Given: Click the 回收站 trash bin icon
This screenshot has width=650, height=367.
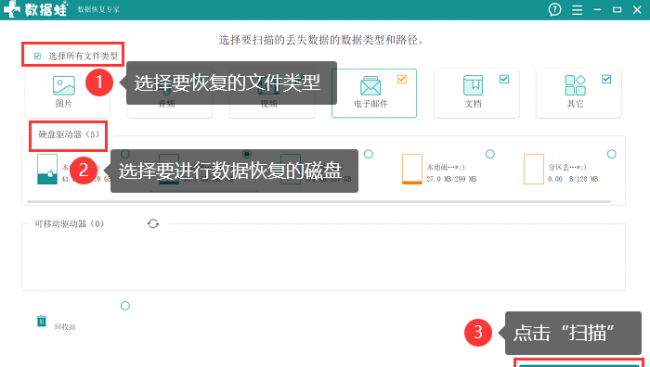Looking at the screenshot, I should click(41, 321).
